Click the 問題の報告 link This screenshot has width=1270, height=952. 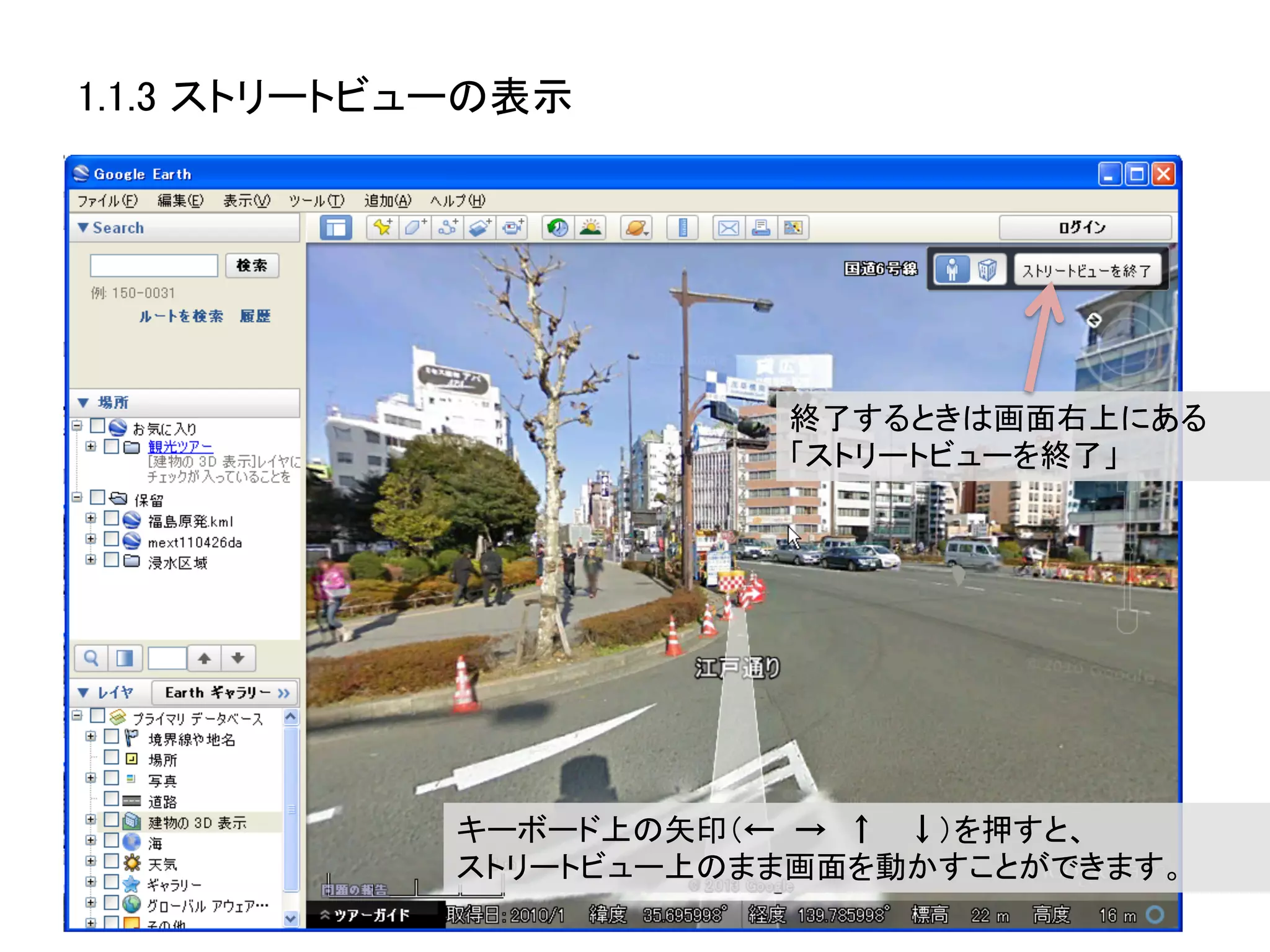354,889
